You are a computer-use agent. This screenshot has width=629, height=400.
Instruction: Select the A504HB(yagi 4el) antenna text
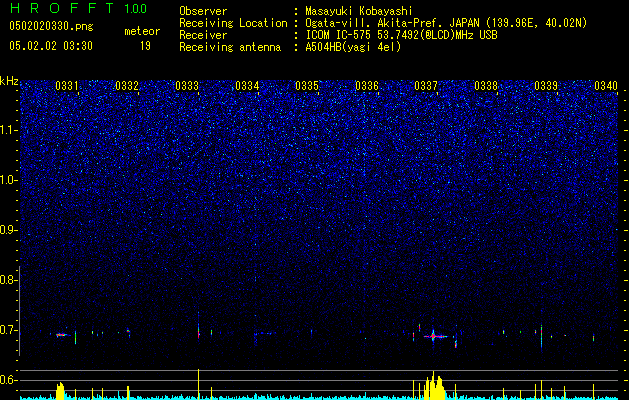[x=353, y=47]
